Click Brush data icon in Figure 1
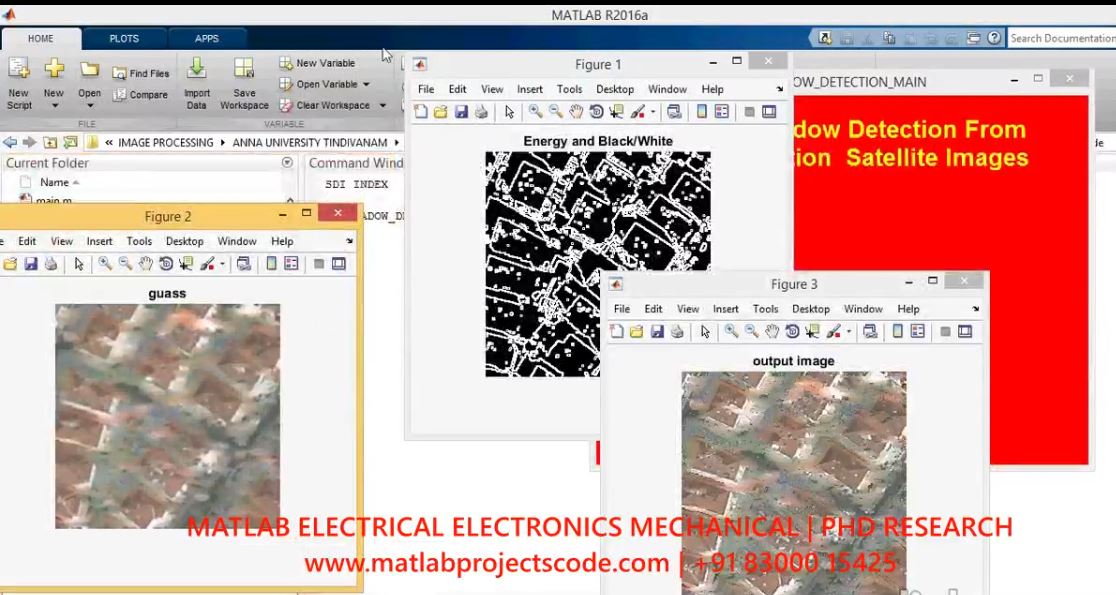The width and height of the screenshot is (1116, 595). 638,112
